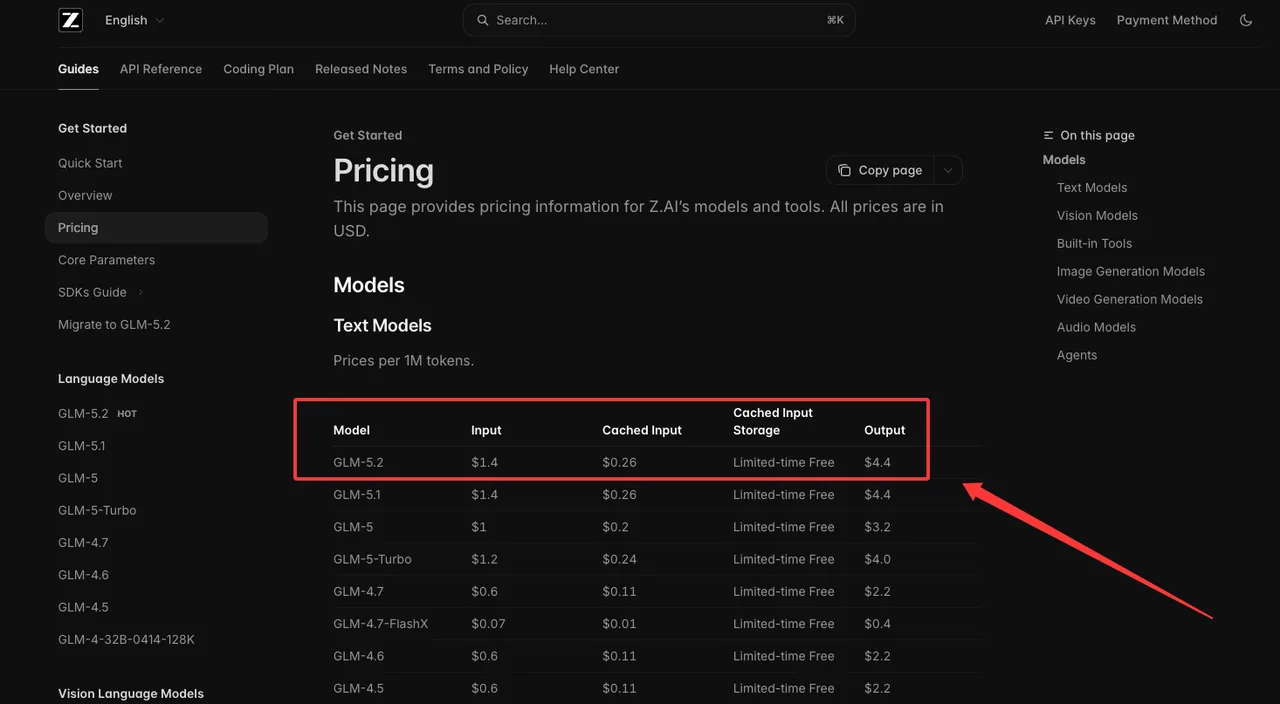Click the Vision Language Models sidebar heading

(x=131, y=693)
